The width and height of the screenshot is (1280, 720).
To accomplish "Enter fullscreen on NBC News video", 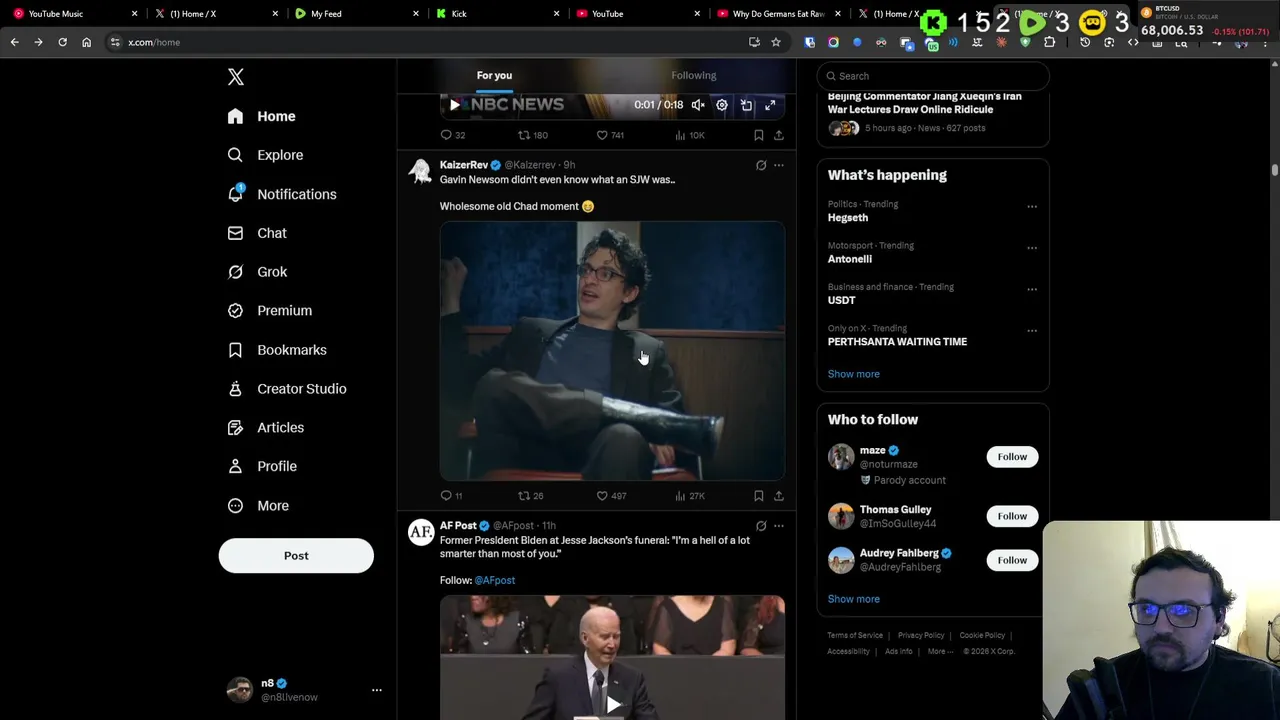I will (770, 105).
